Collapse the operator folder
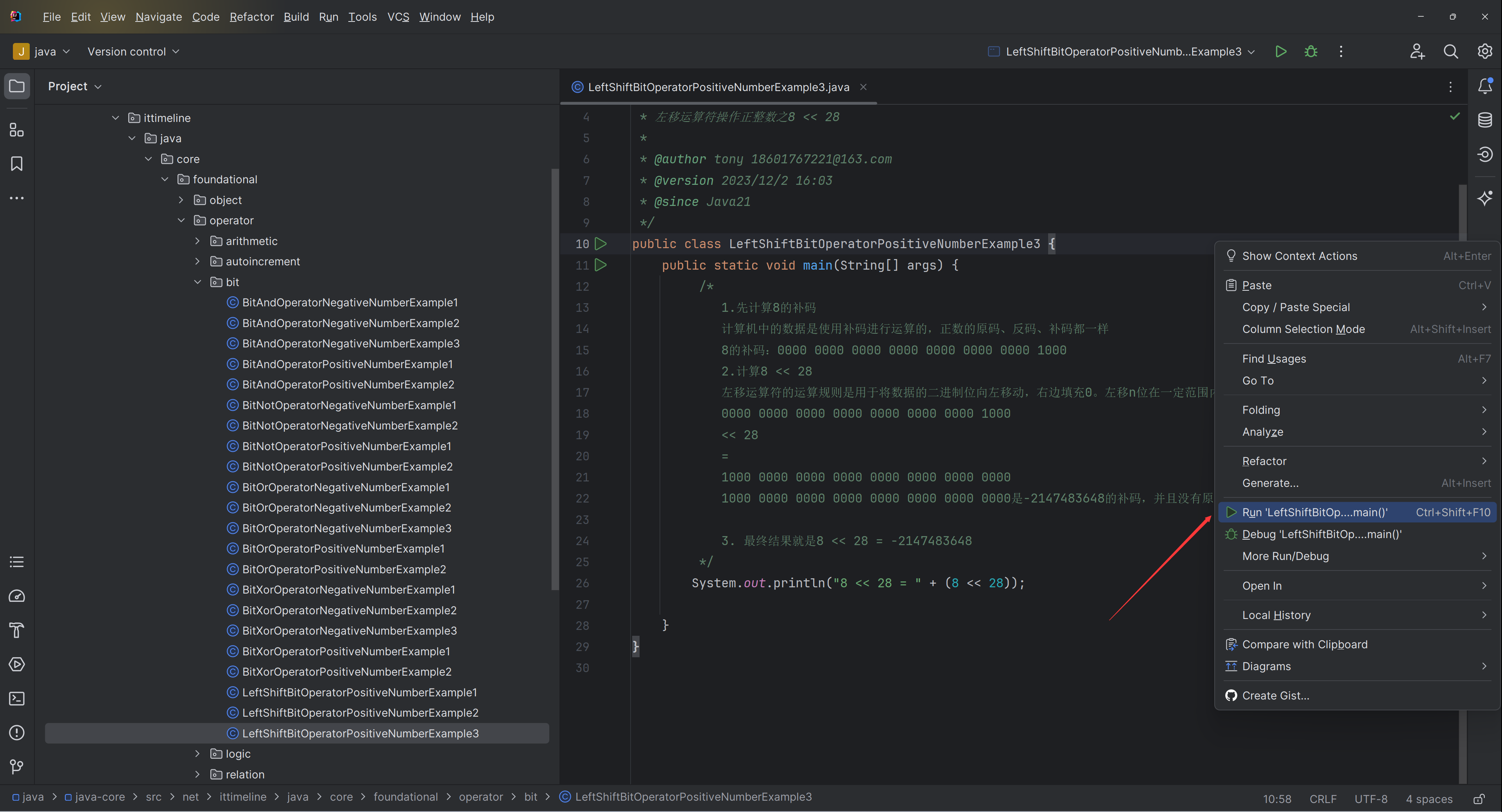 click(x=181, y=220)
